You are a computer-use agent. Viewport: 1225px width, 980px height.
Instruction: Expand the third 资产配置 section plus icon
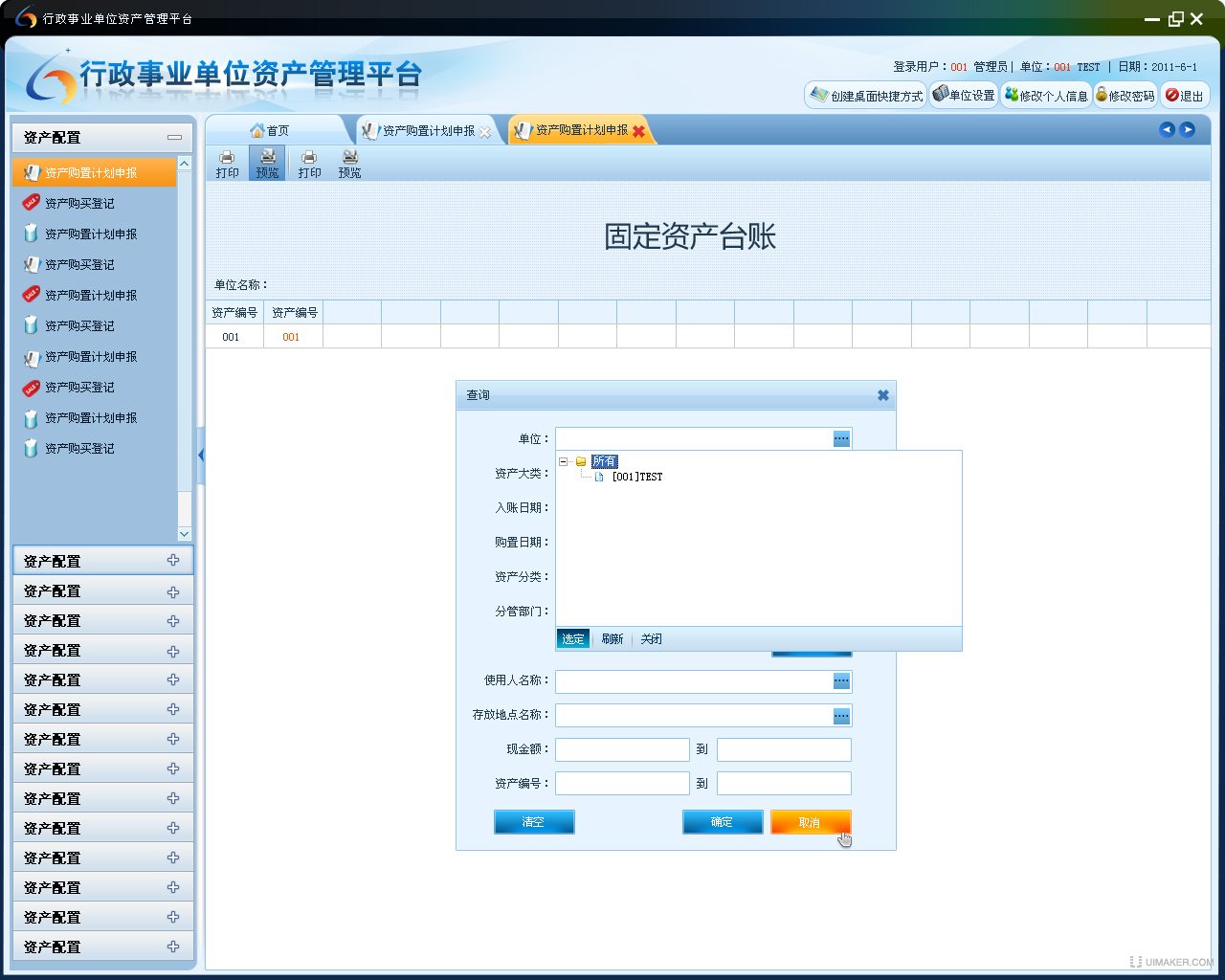tap(173, 592)
